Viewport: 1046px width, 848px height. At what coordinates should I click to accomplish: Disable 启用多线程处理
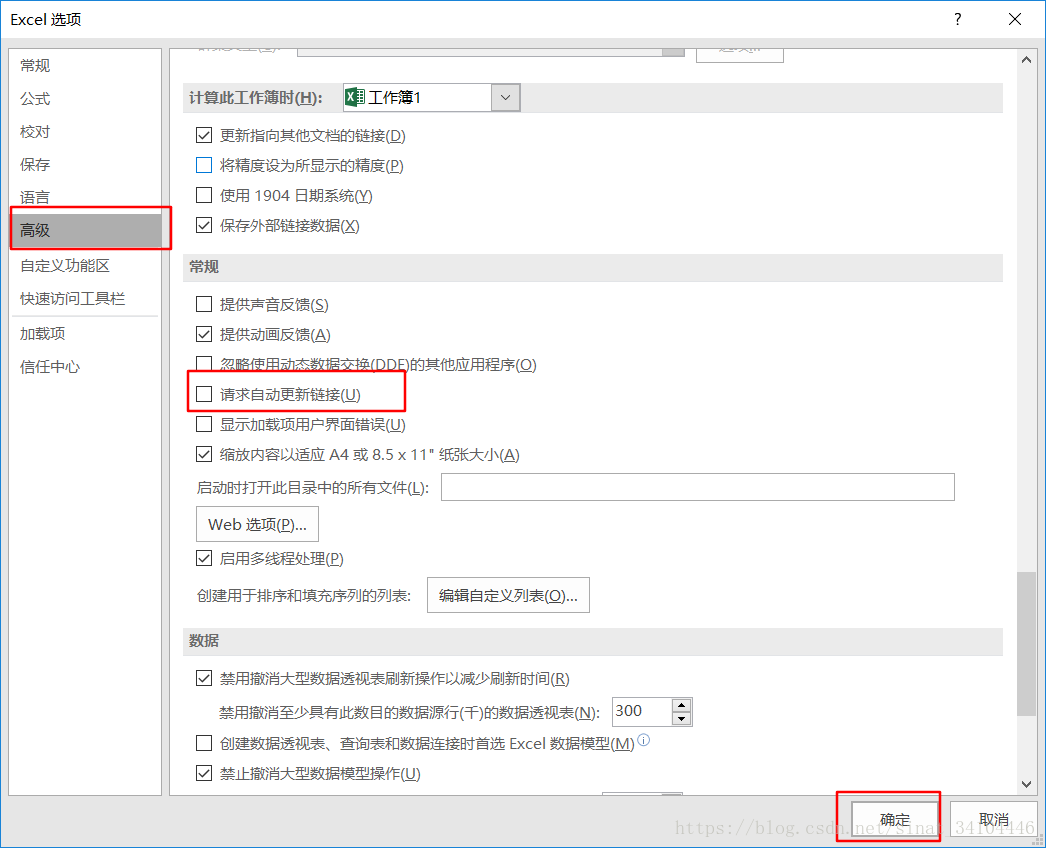click(x=204, y=558)
